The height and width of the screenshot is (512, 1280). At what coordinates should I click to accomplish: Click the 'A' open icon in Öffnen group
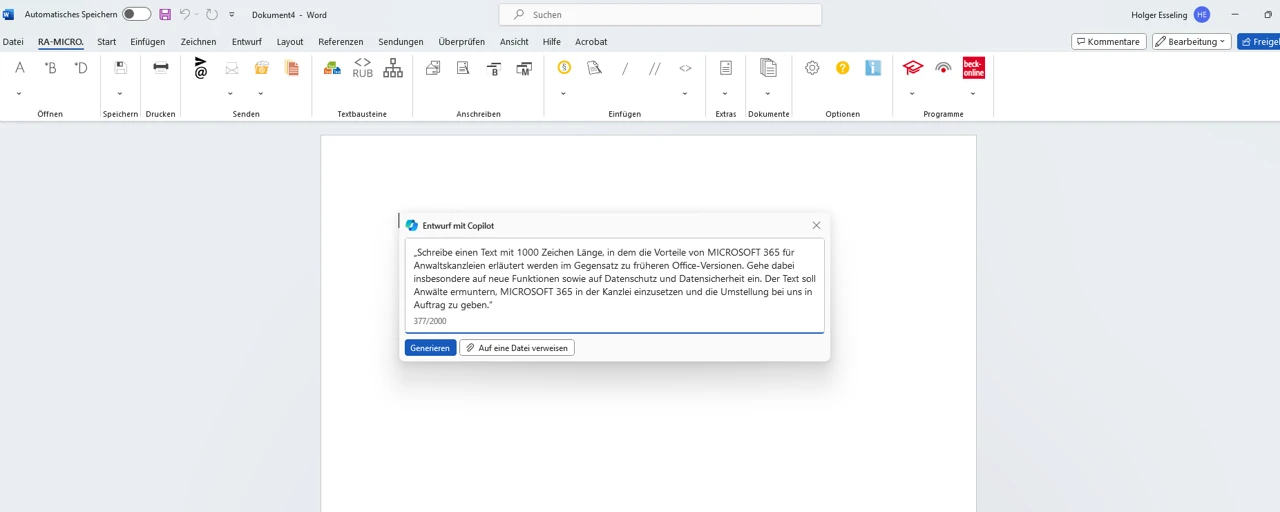(x=19, y=68)
